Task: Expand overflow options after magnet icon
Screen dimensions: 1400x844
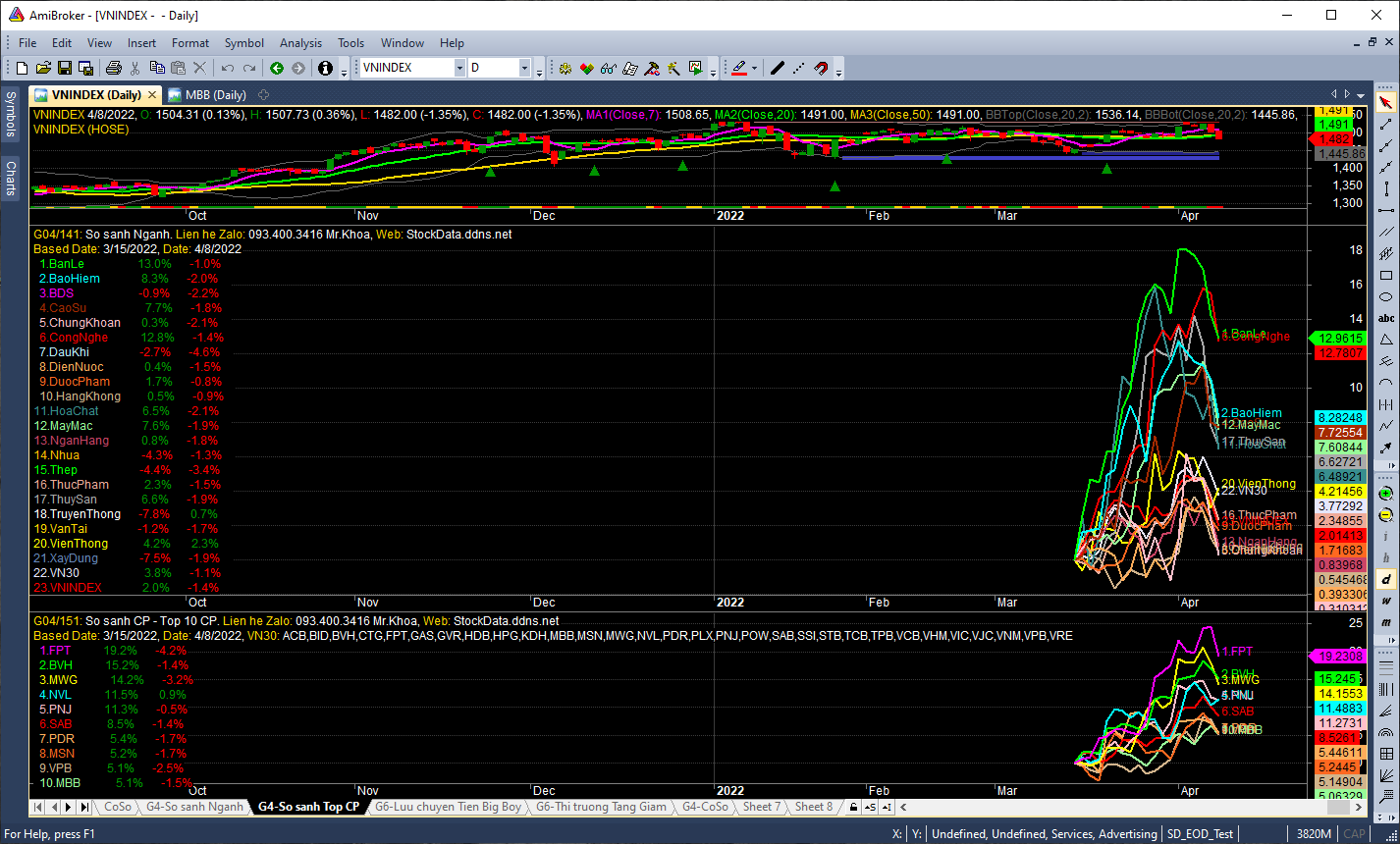Action: click(838, 71)
